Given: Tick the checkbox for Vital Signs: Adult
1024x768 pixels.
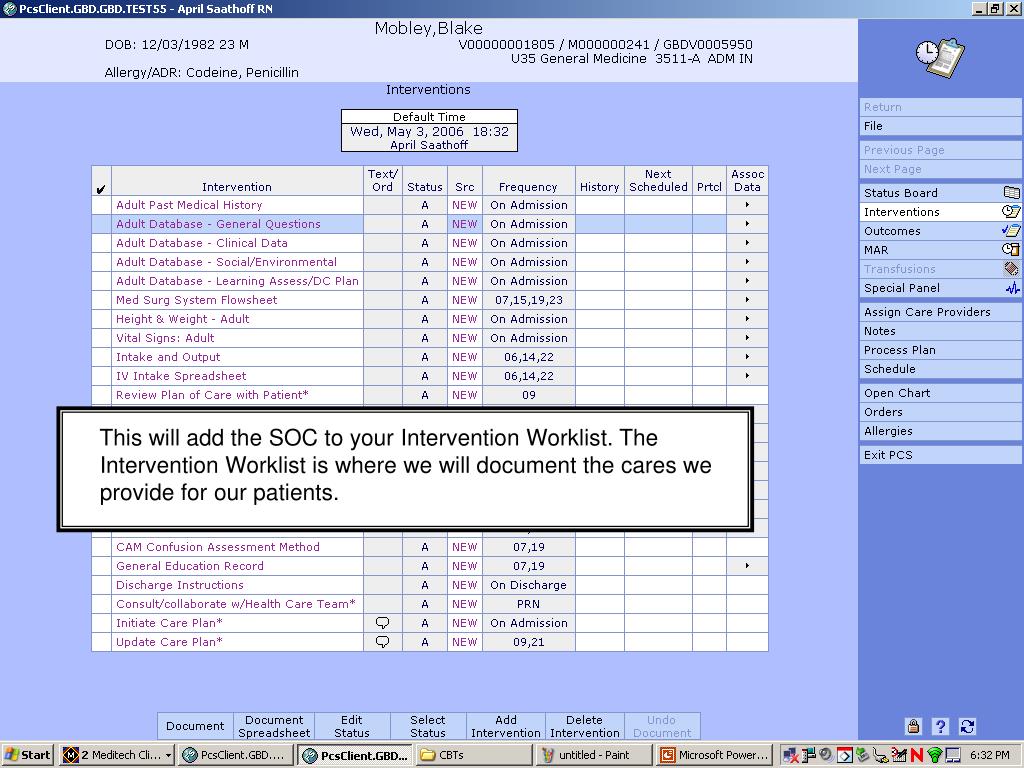Looking at the screenshot, I should [x=101, y=338].
